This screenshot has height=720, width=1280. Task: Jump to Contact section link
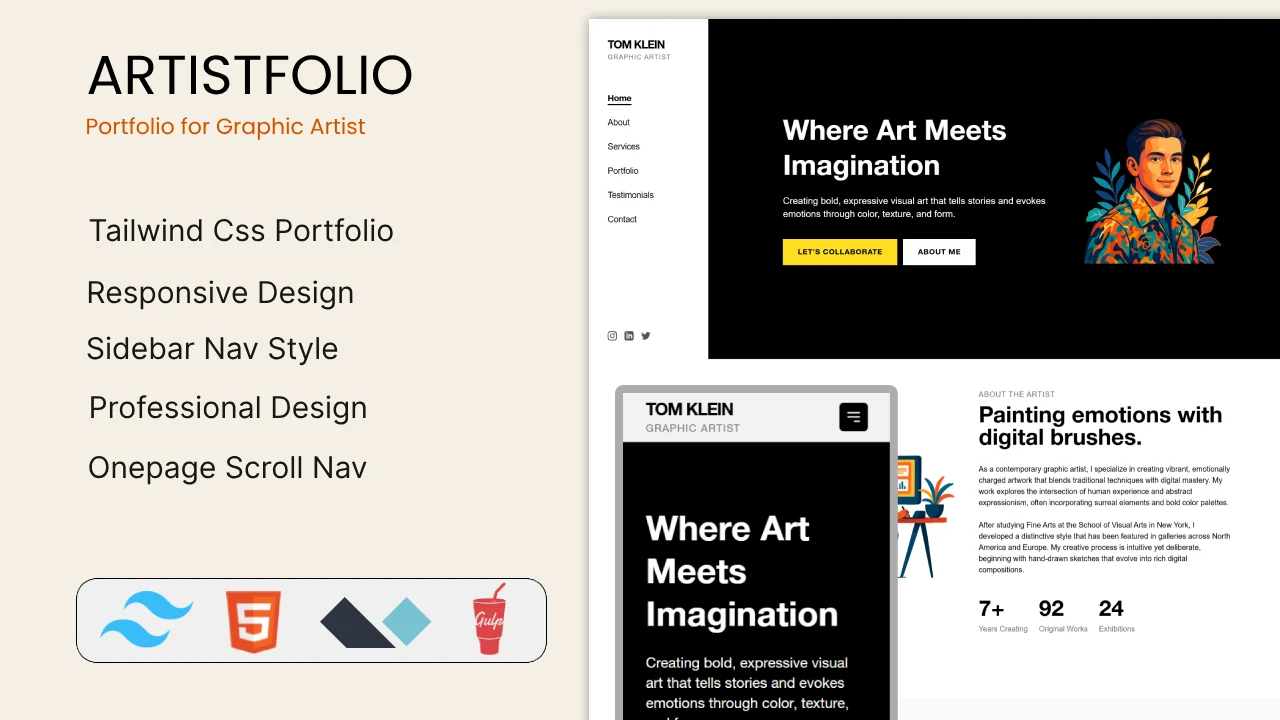pos(622,219)
